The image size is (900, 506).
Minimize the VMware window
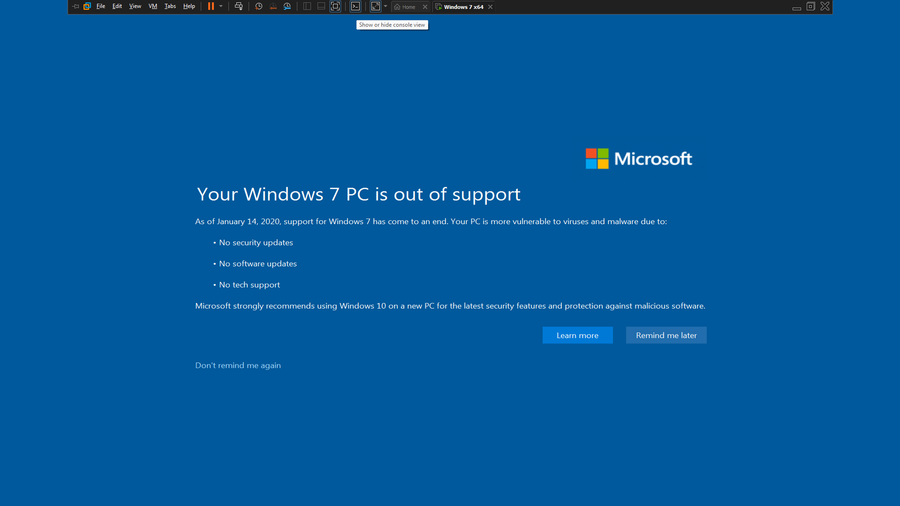click(797, 7)
